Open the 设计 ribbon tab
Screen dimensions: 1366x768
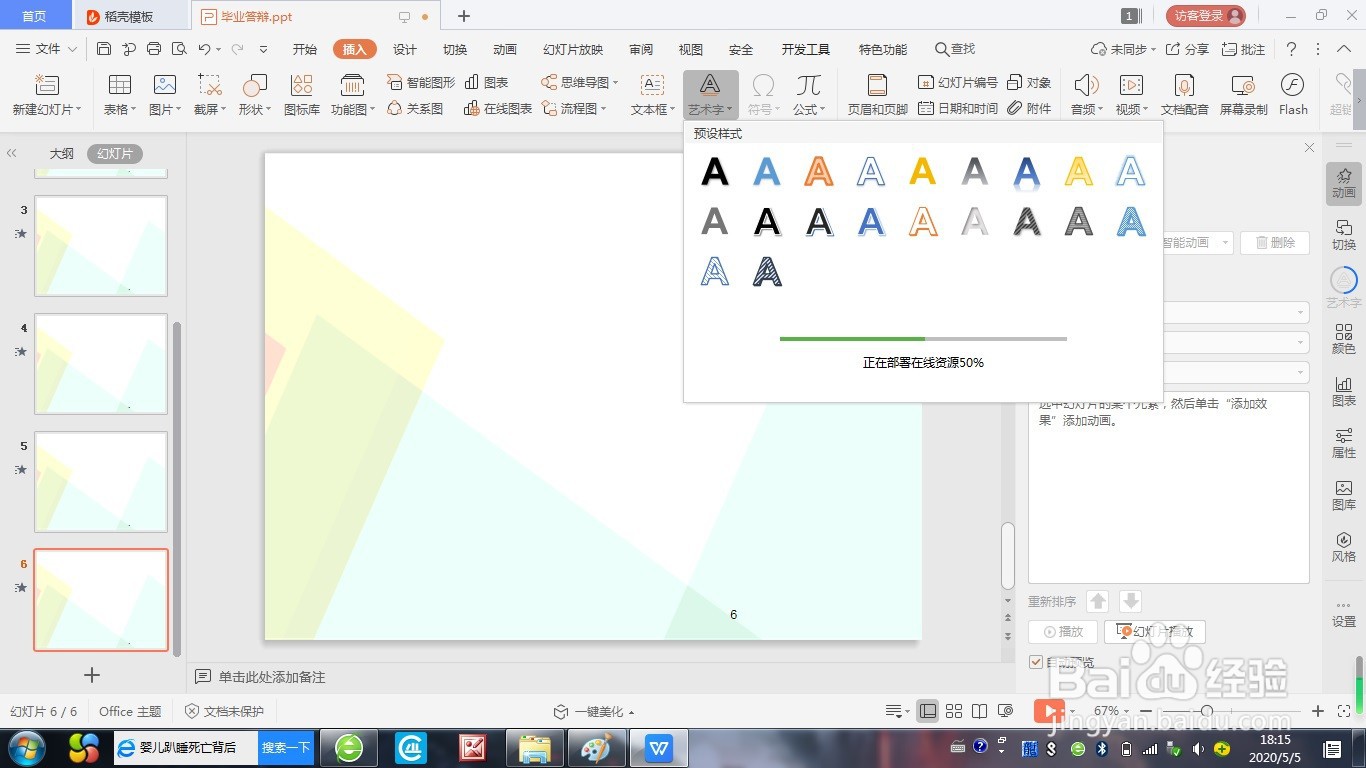click(405, 49)
